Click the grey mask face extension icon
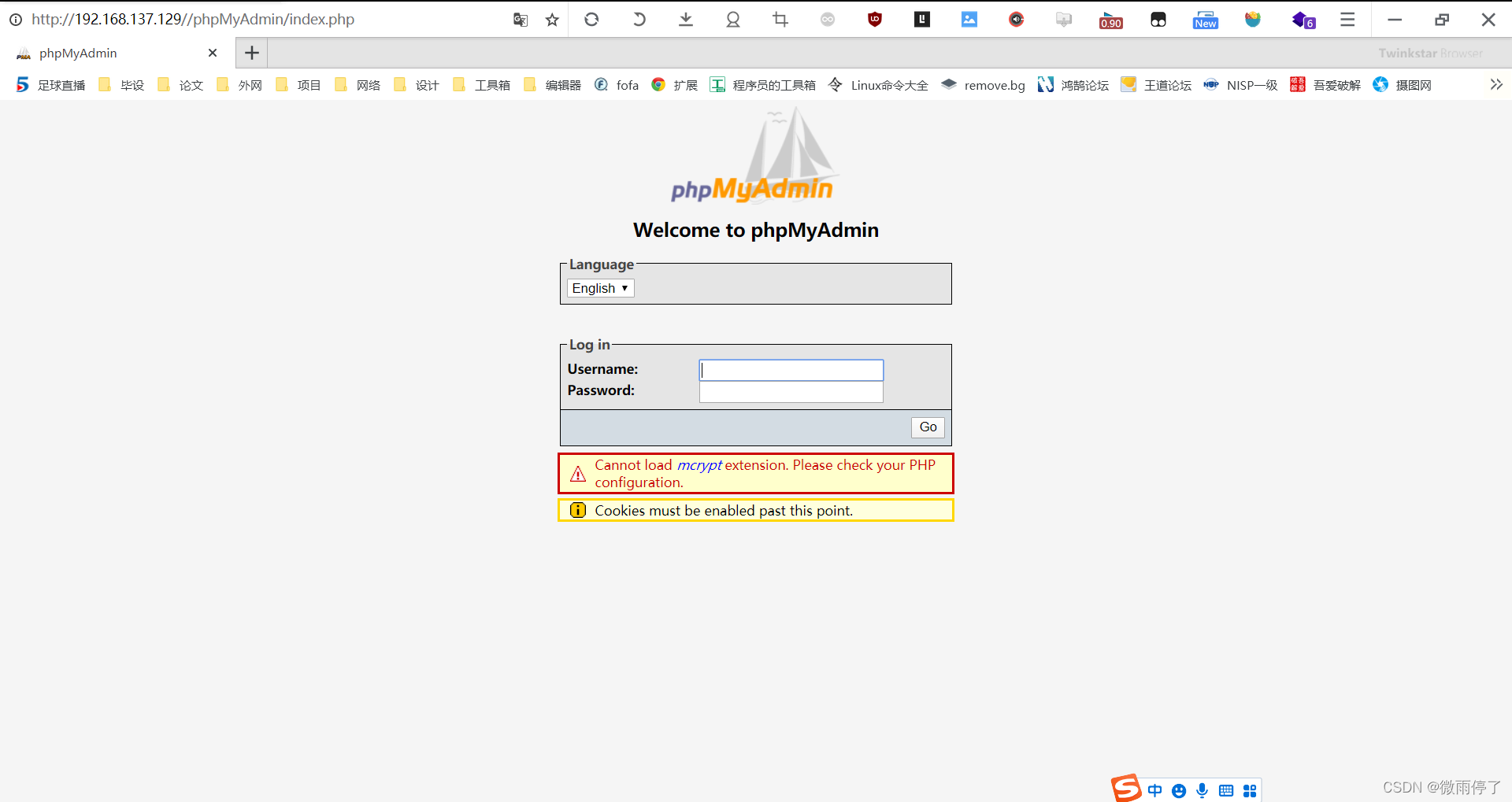 click(828, 20)
